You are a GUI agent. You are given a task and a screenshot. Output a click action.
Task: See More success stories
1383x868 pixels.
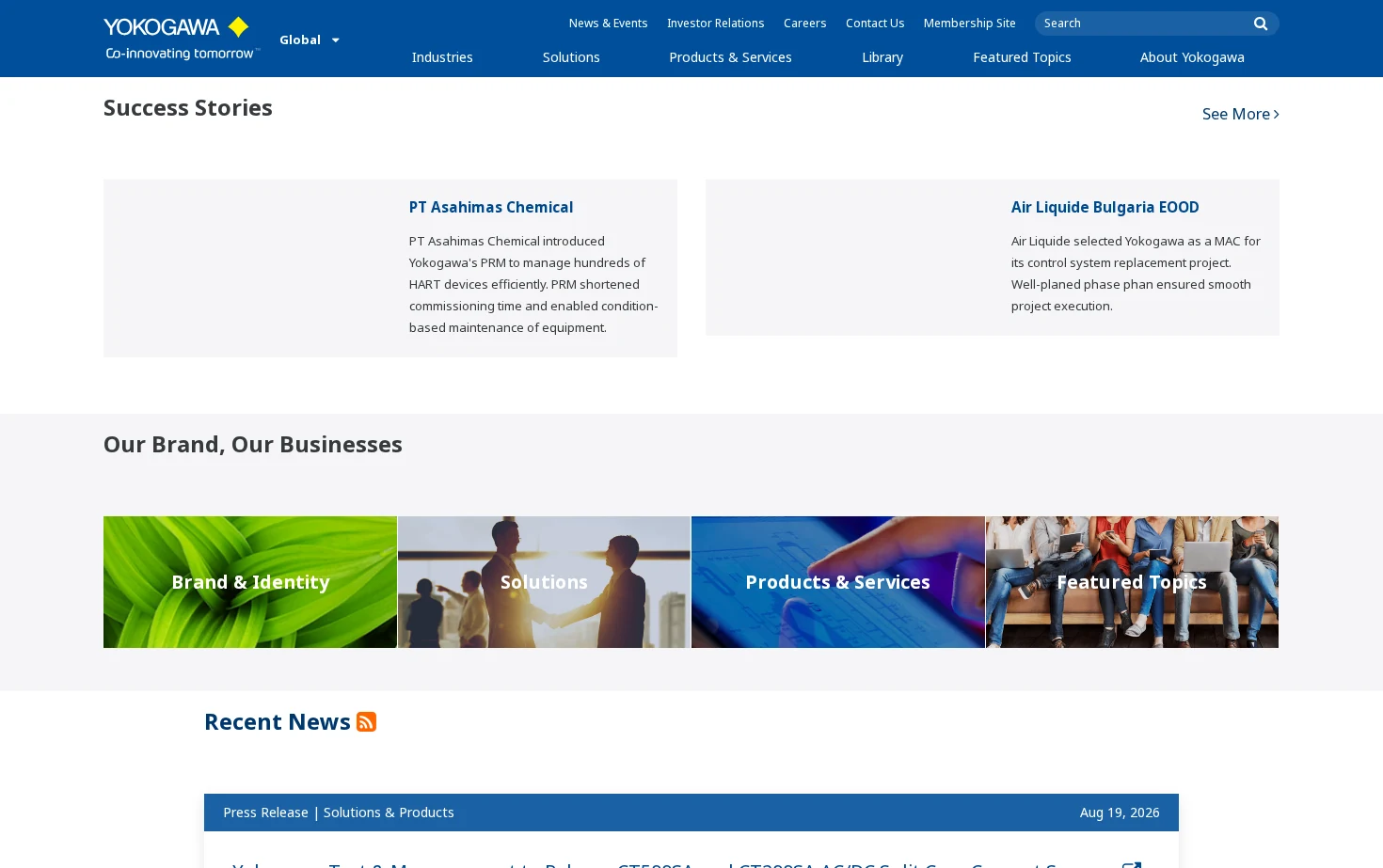tap(1240, 114)
